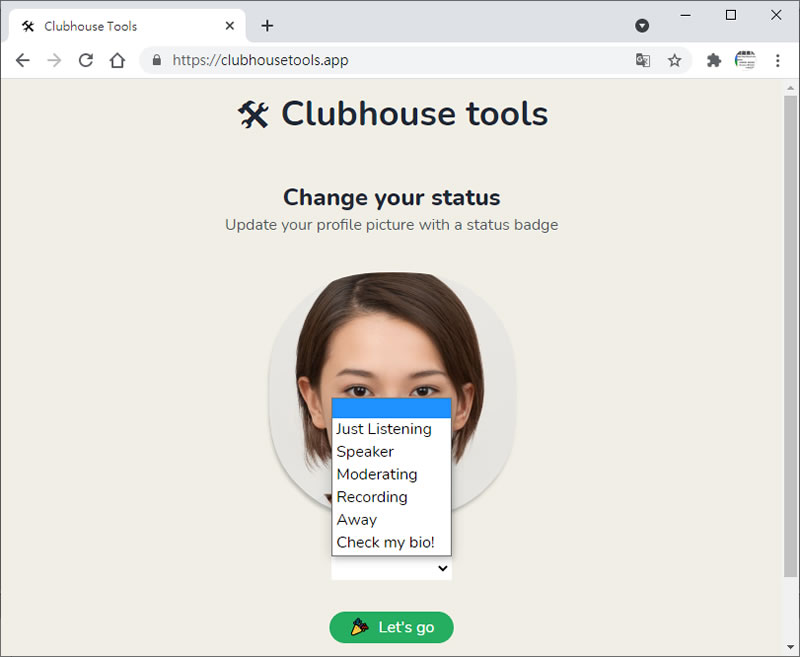
Task: Open new tab with plus button
Action: tap(267, 26)
